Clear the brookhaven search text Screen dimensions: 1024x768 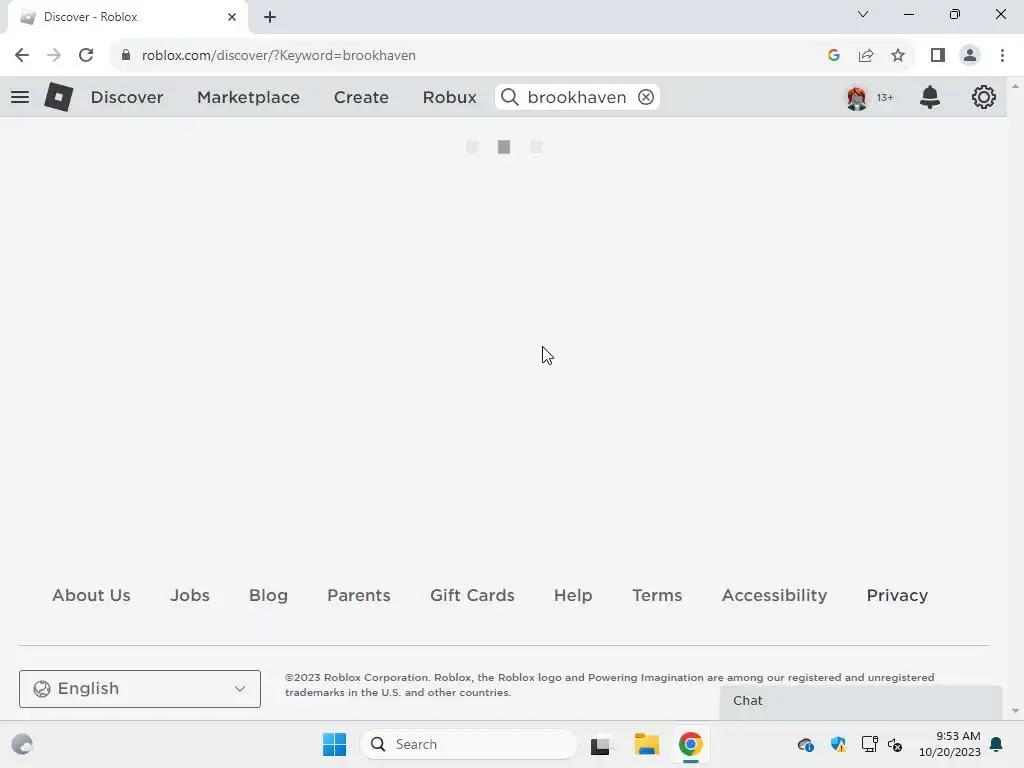(x=646, y=97)
